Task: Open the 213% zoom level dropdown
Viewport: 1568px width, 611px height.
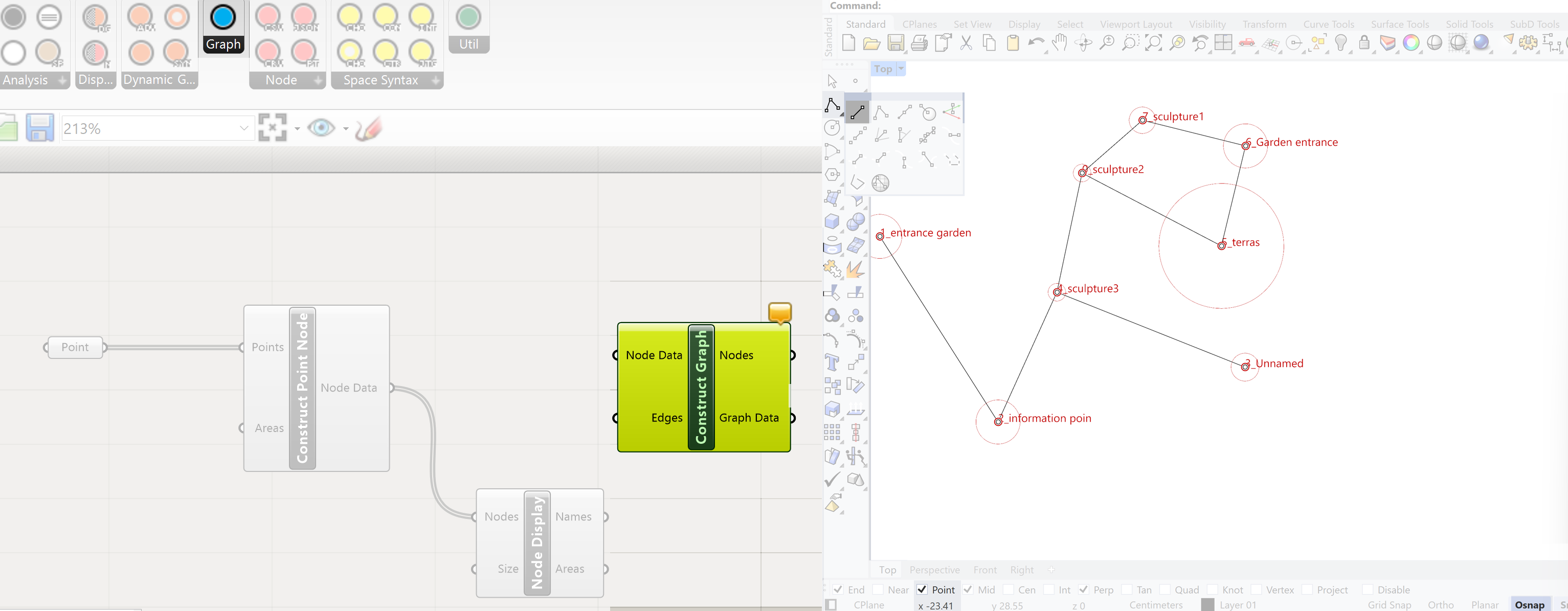Action: (x=243, y=128)
